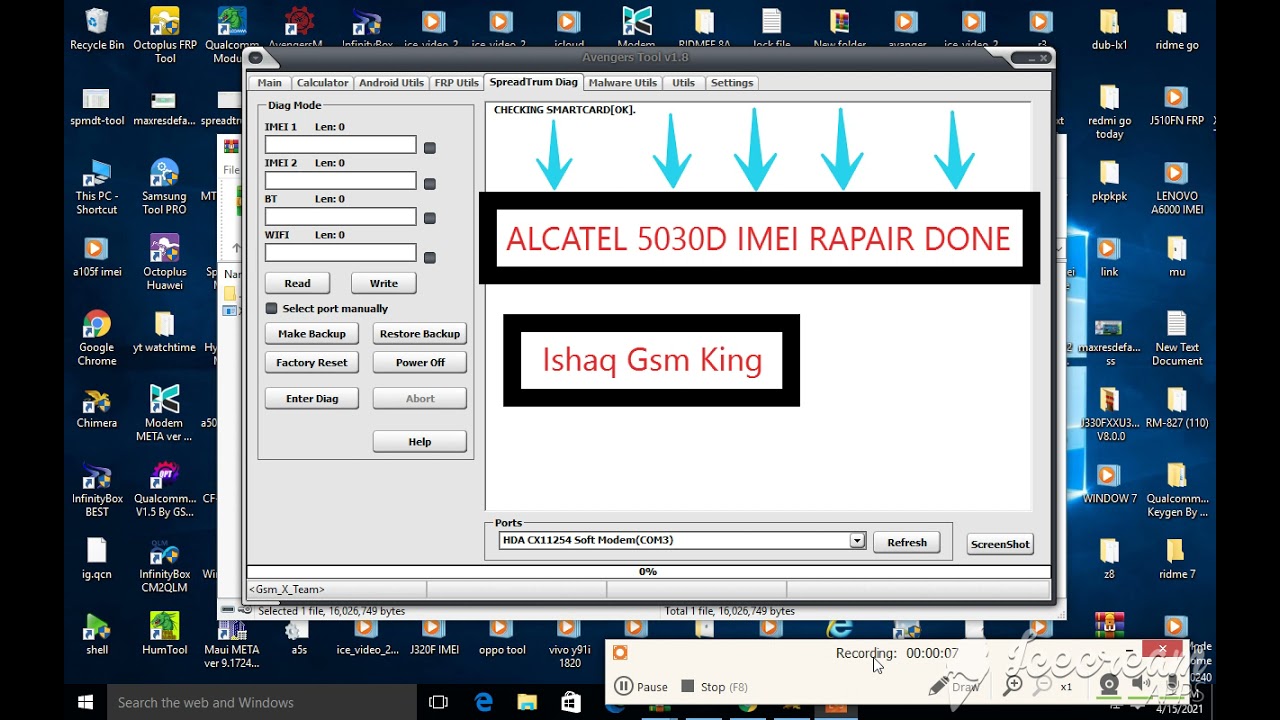1280x720 pixels.
Task: Open the WINDOW 7 video file
Action: (1109, 482)
